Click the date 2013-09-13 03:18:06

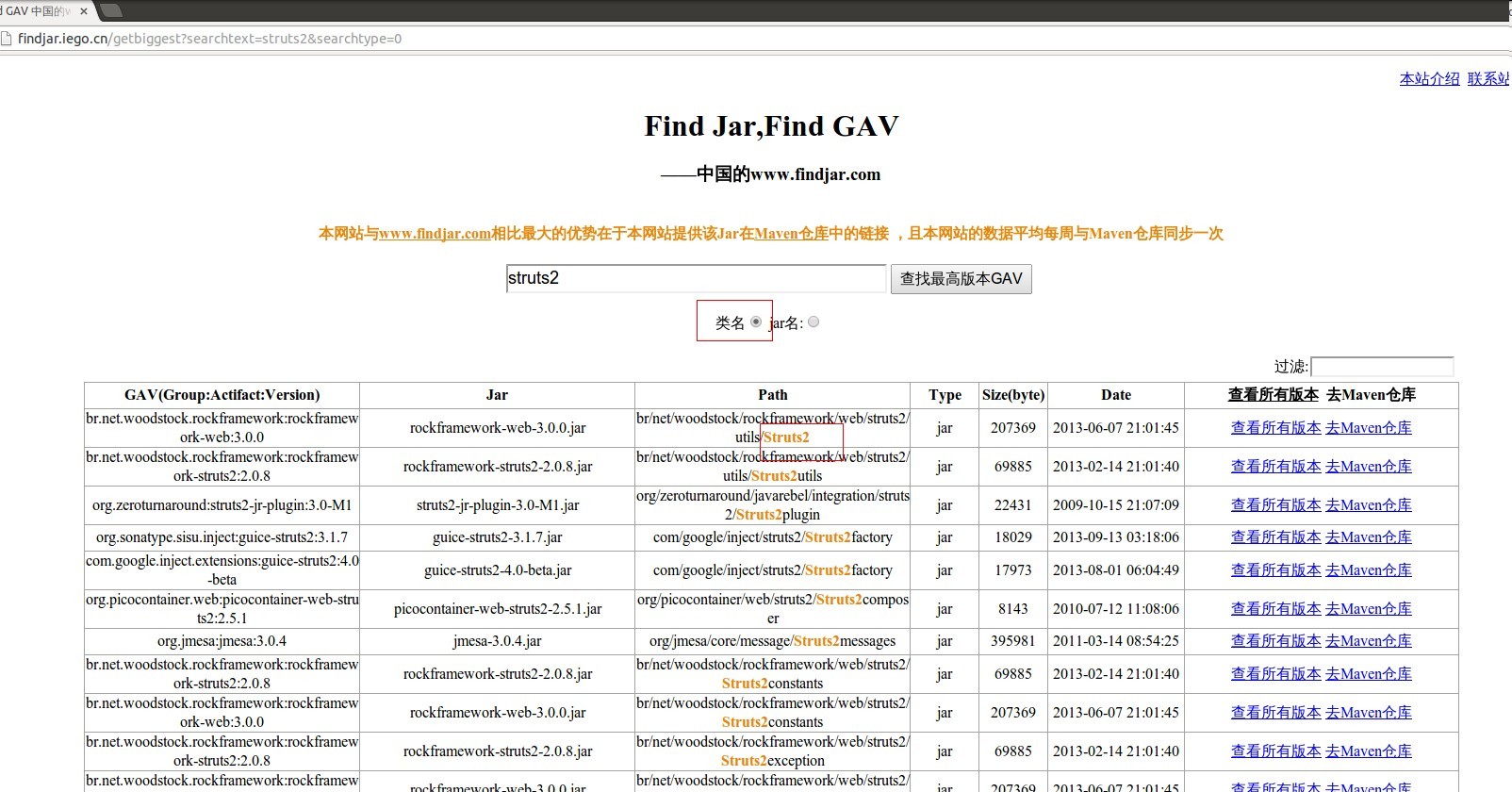1116,537
